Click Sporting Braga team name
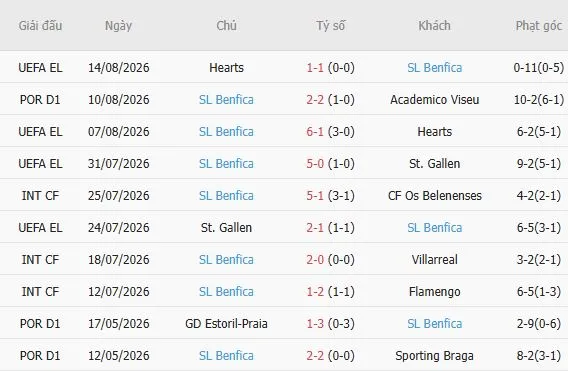Screen dimensions: 568x371 pos(434,355)
